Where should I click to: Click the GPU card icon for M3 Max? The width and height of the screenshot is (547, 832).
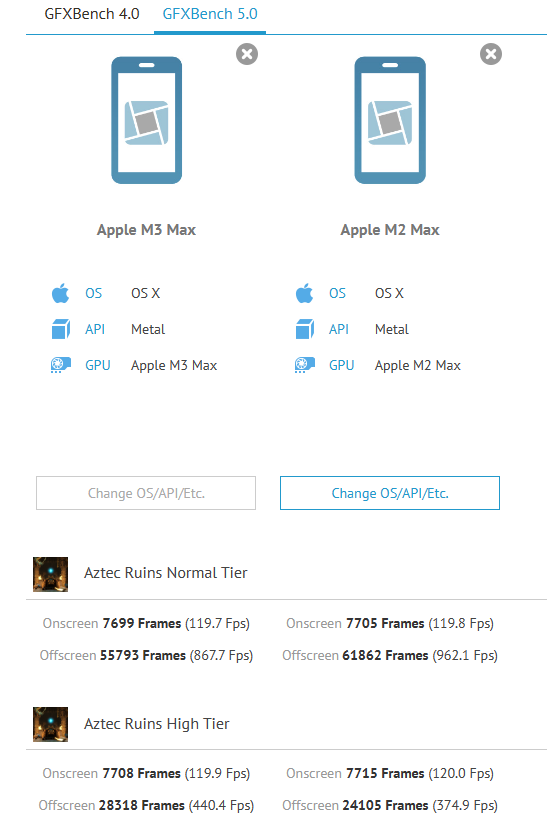click(x=60, y=365)
